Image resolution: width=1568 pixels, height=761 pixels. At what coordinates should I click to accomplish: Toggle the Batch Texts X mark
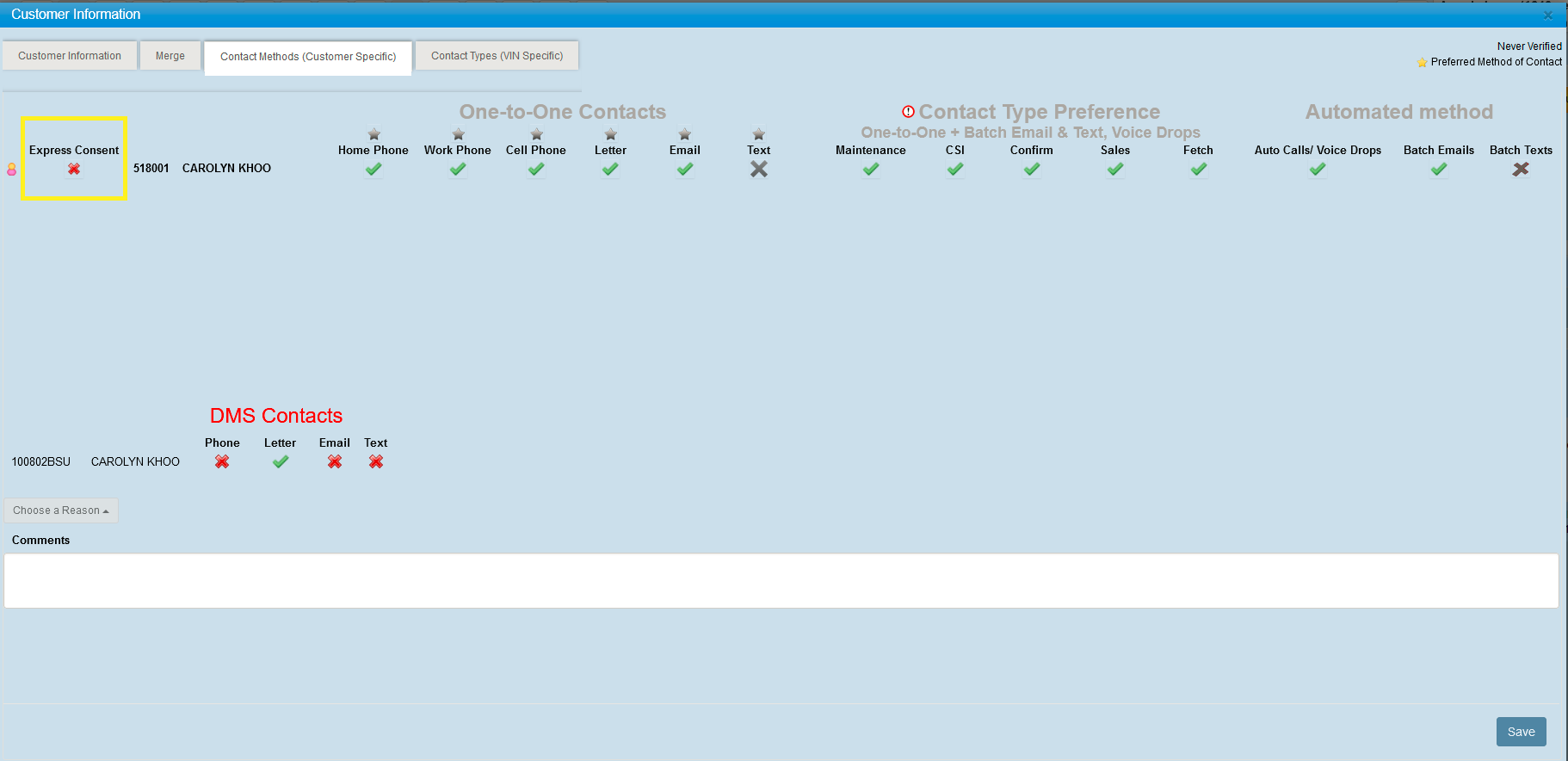1521,169
